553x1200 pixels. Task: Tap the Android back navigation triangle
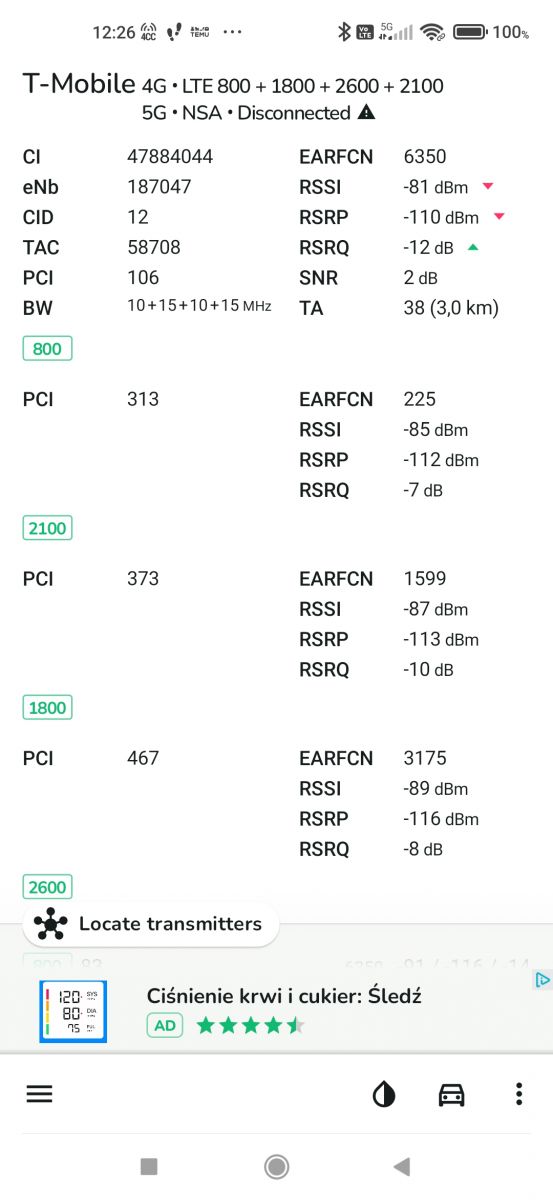pyautogui.click(x=402, y=1166)
